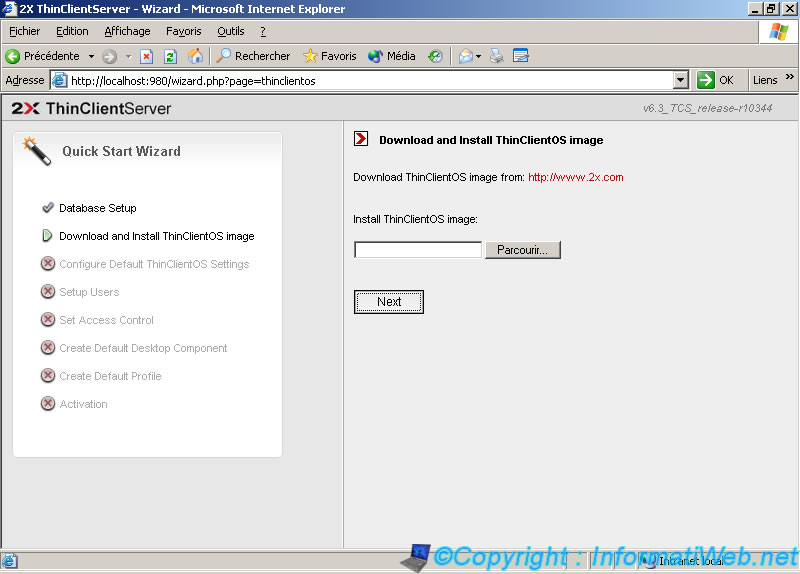This screenshot has width=800, height=574.
Task: Expand the address bar dropdown arrow
Action: pos(681,81)
